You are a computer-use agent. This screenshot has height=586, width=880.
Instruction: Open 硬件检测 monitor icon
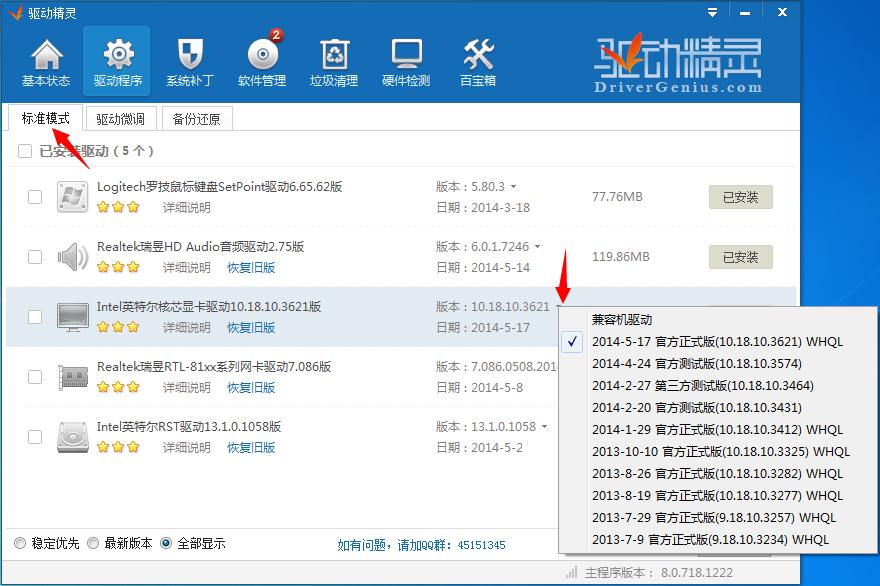point(406,62)
